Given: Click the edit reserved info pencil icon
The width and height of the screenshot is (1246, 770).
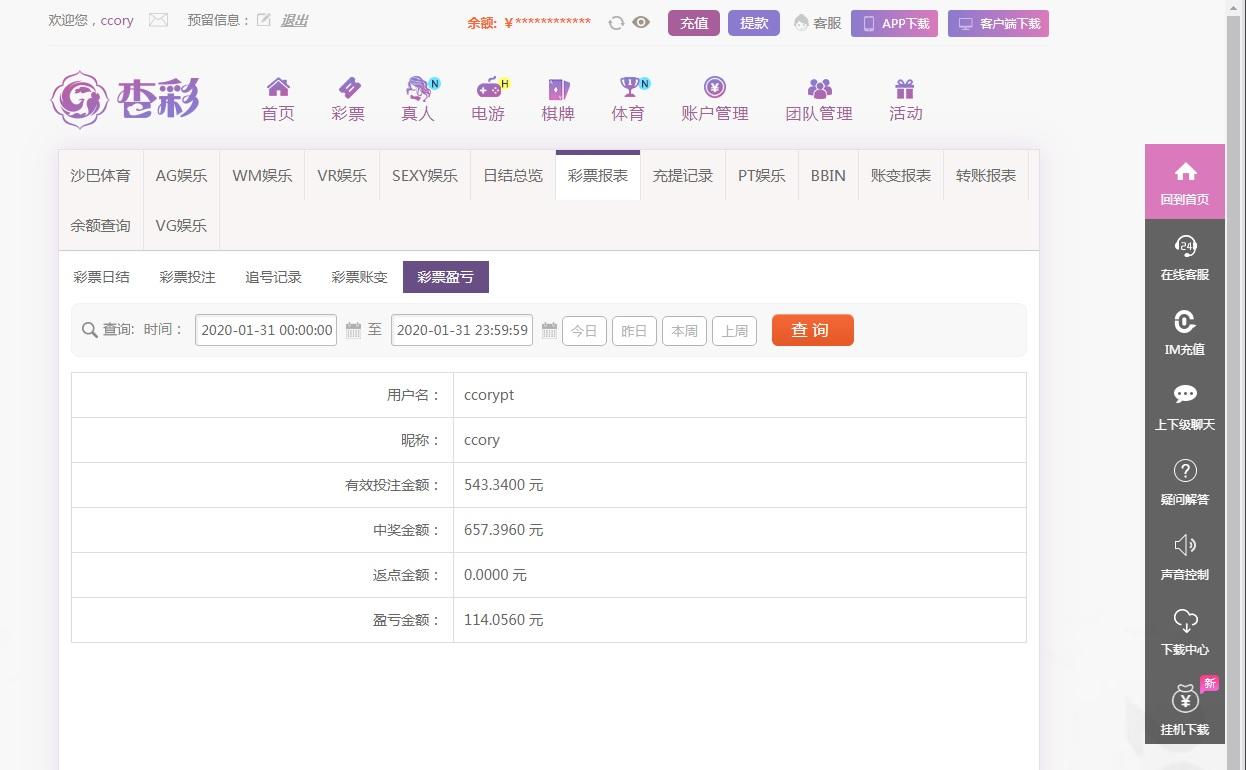Looking at the screenshot, I should pos(264,20).
